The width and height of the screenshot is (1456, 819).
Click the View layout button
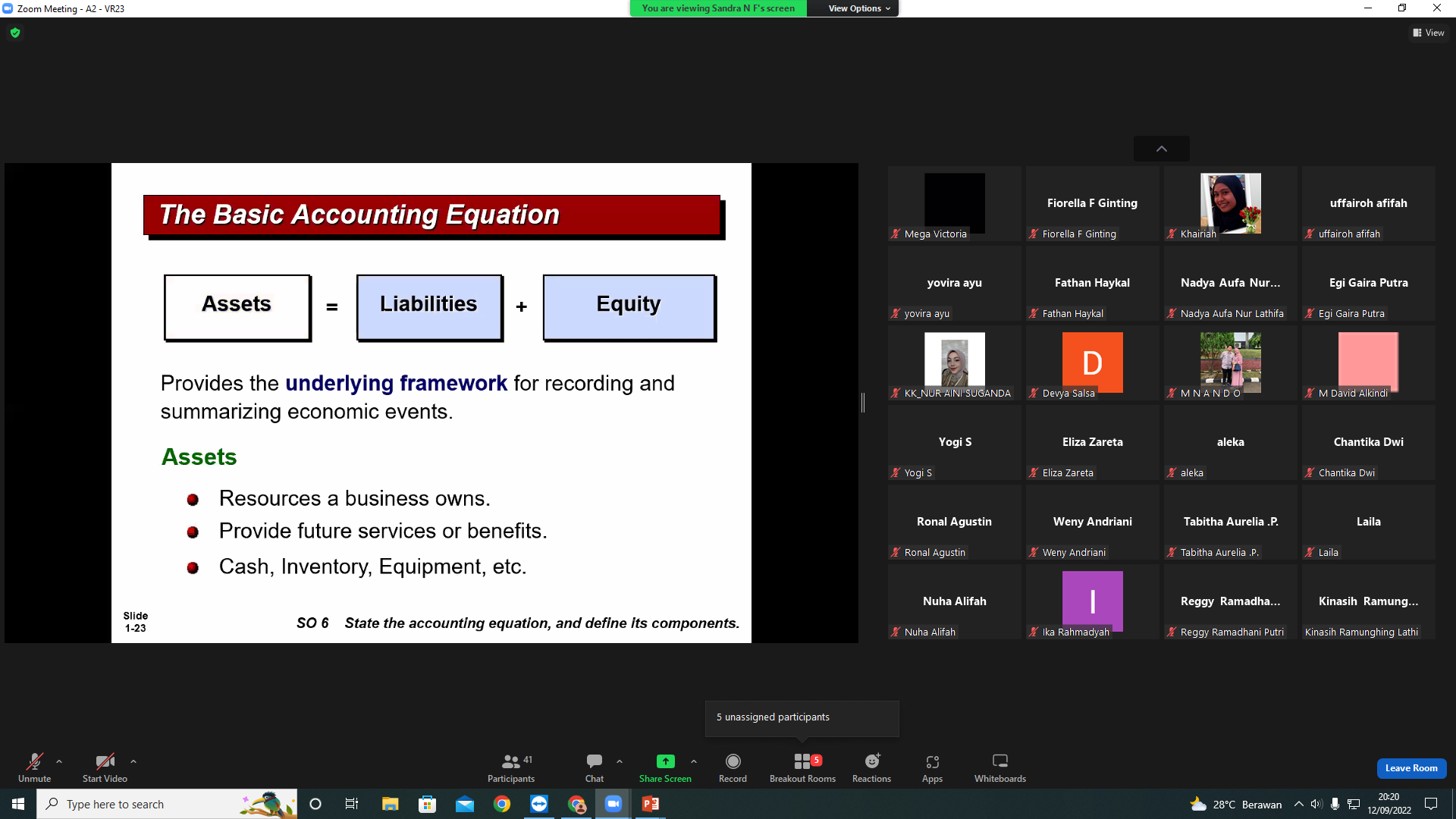click(1429, 33)
